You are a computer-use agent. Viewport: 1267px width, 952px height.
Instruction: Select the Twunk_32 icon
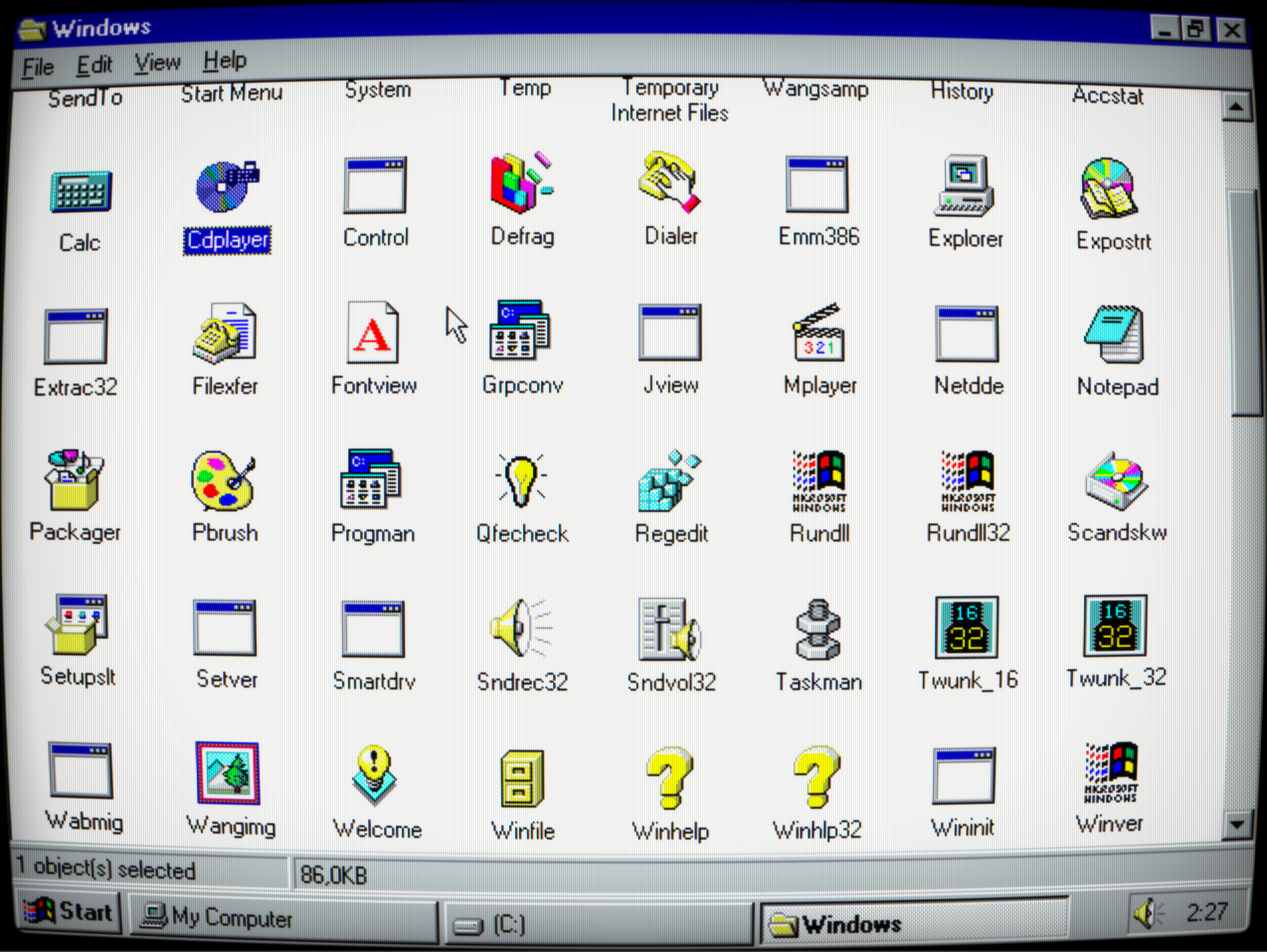coord(1115,625)
